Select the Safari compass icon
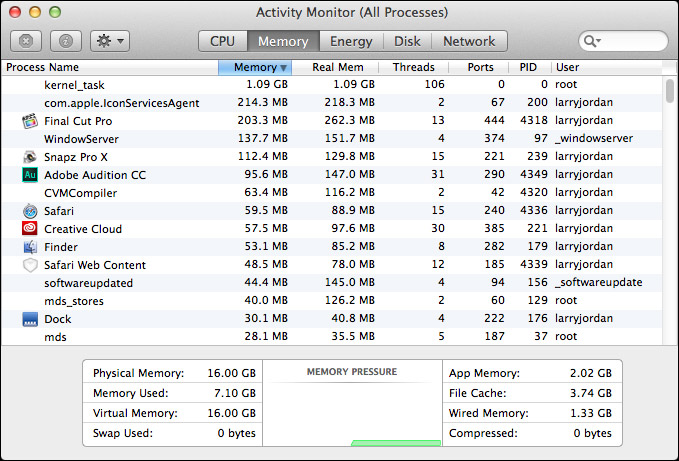 click(30, 211)
